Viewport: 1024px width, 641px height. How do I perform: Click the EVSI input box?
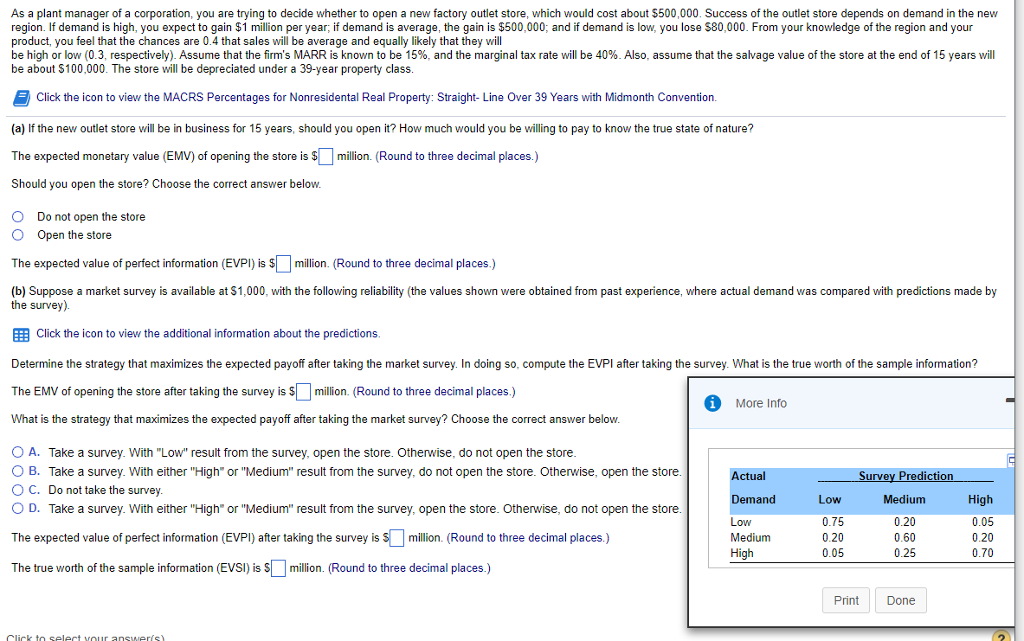tap(278, 569)
